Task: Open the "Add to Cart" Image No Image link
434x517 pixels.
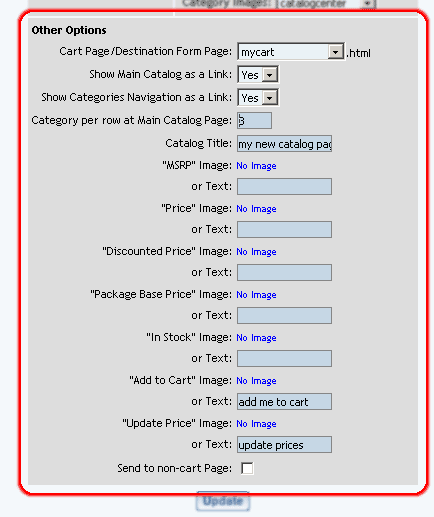Action: coord(256,381)
